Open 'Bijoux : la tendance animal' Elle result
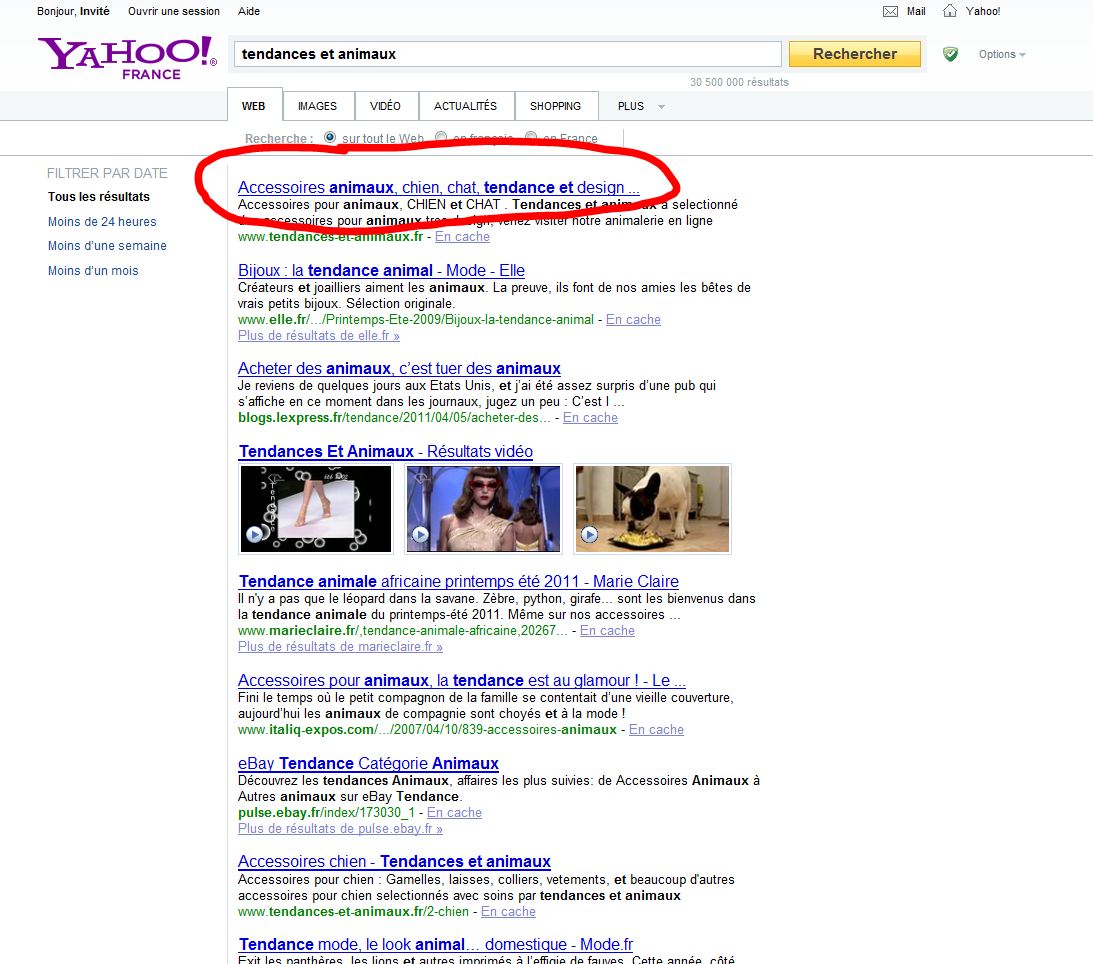 tap(381, 270)
